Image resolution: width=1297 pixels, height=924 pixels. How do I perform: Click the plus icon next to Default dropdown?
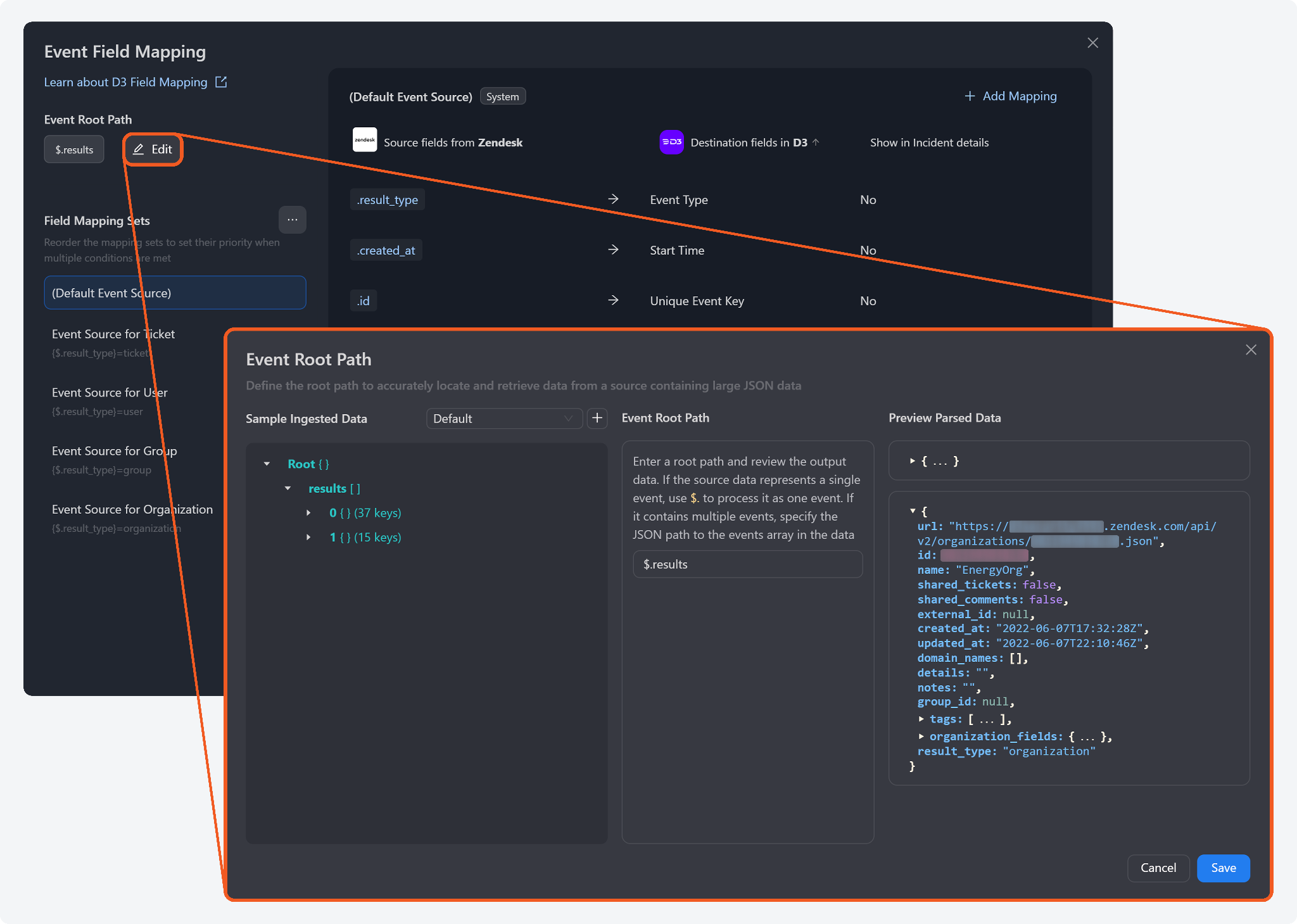coord(597,418)
